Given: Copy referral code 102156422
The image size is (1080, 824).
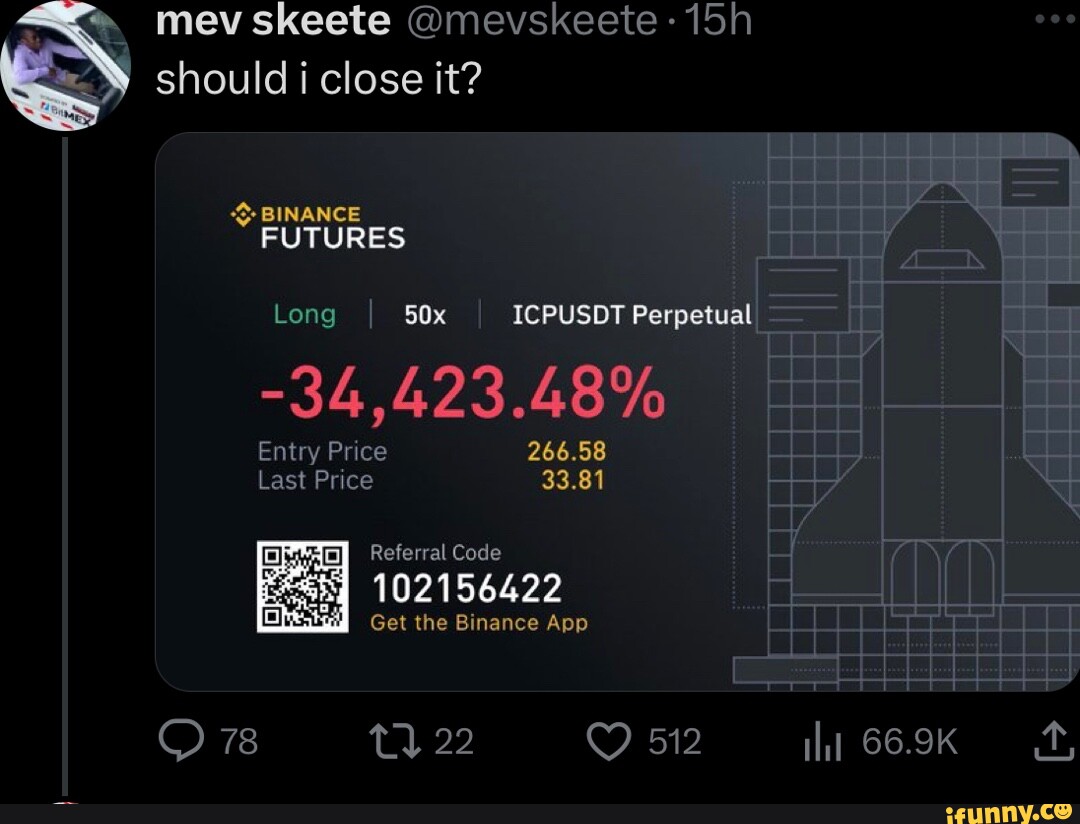Looking at the screenshot, I should (x=469, y=588).
